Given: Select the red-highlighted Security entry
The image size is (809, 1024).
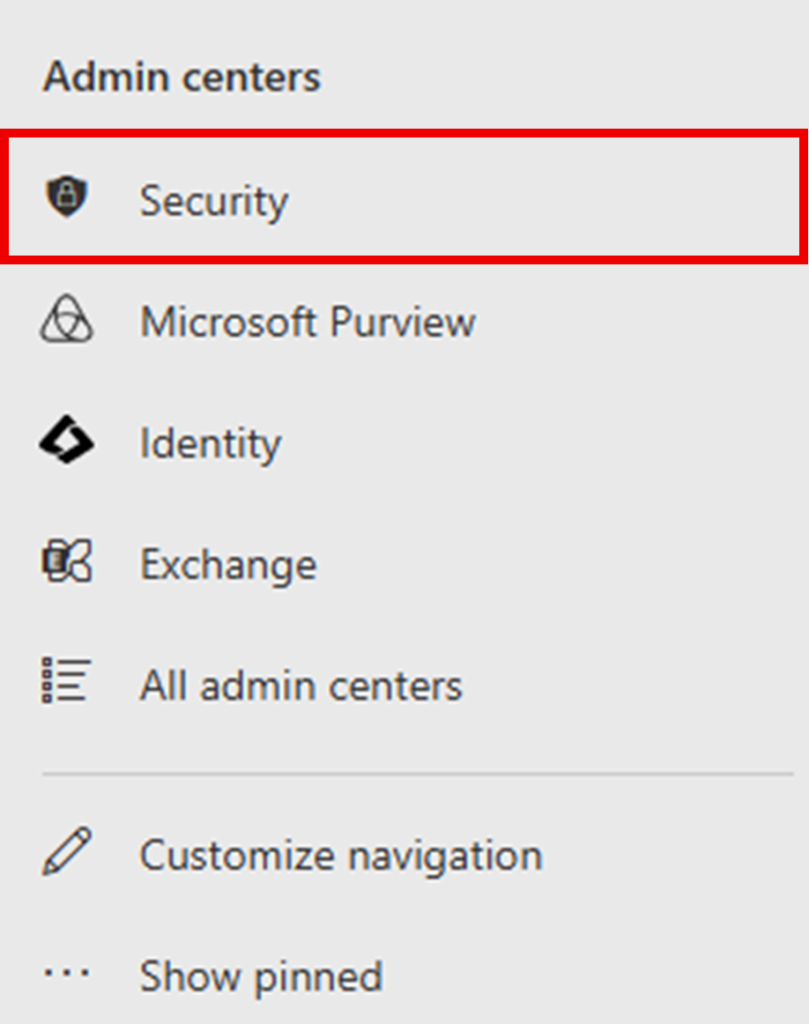Looking at the screenshot, I should pos(404,197).
